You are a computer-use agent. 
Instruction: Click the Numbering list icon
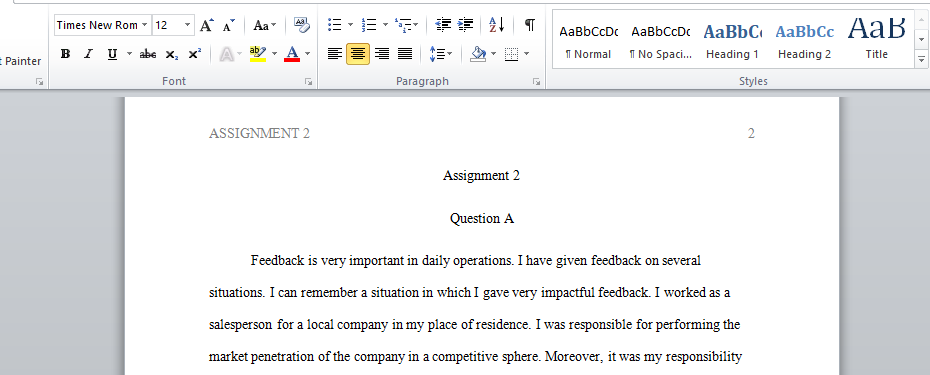370,25
